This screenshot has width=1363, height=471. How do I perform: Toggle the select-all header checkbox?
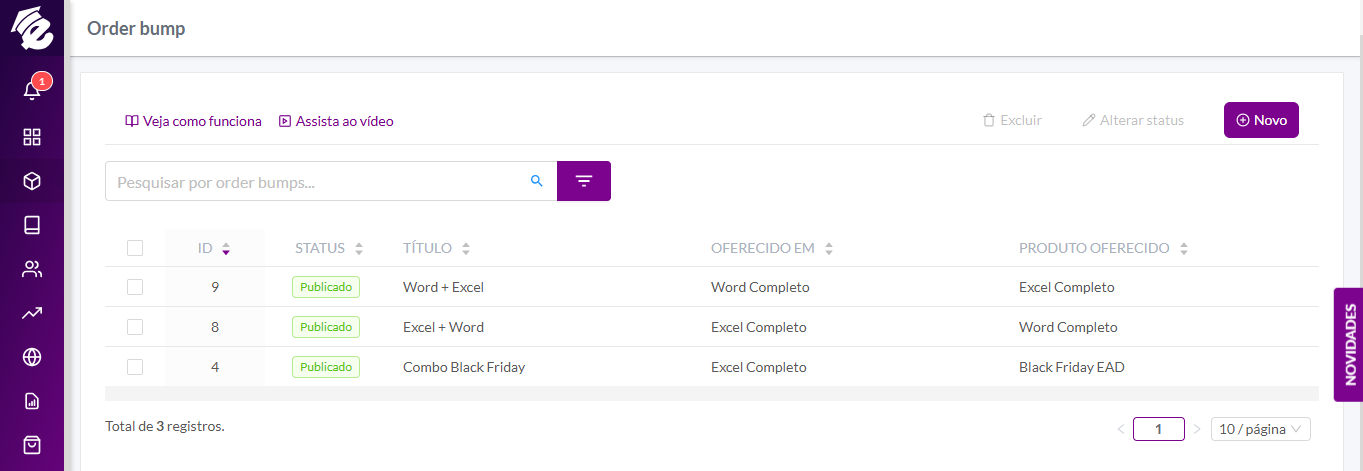coord(135,248)
